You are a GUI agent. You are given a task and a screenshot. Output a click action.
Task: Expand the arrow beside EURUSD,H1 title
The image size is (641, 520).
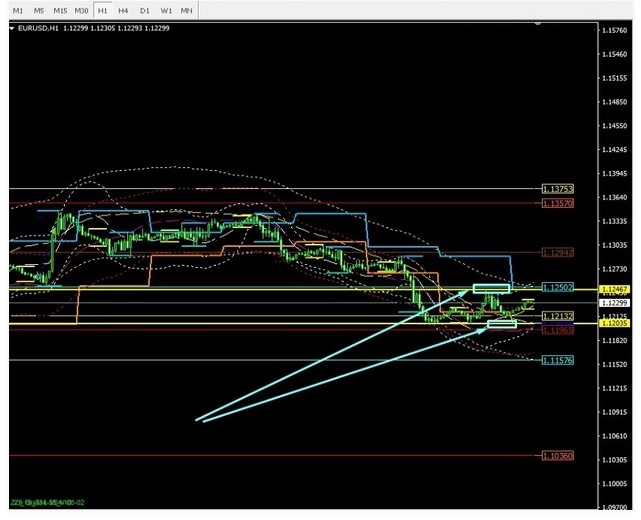coord(13,28)
